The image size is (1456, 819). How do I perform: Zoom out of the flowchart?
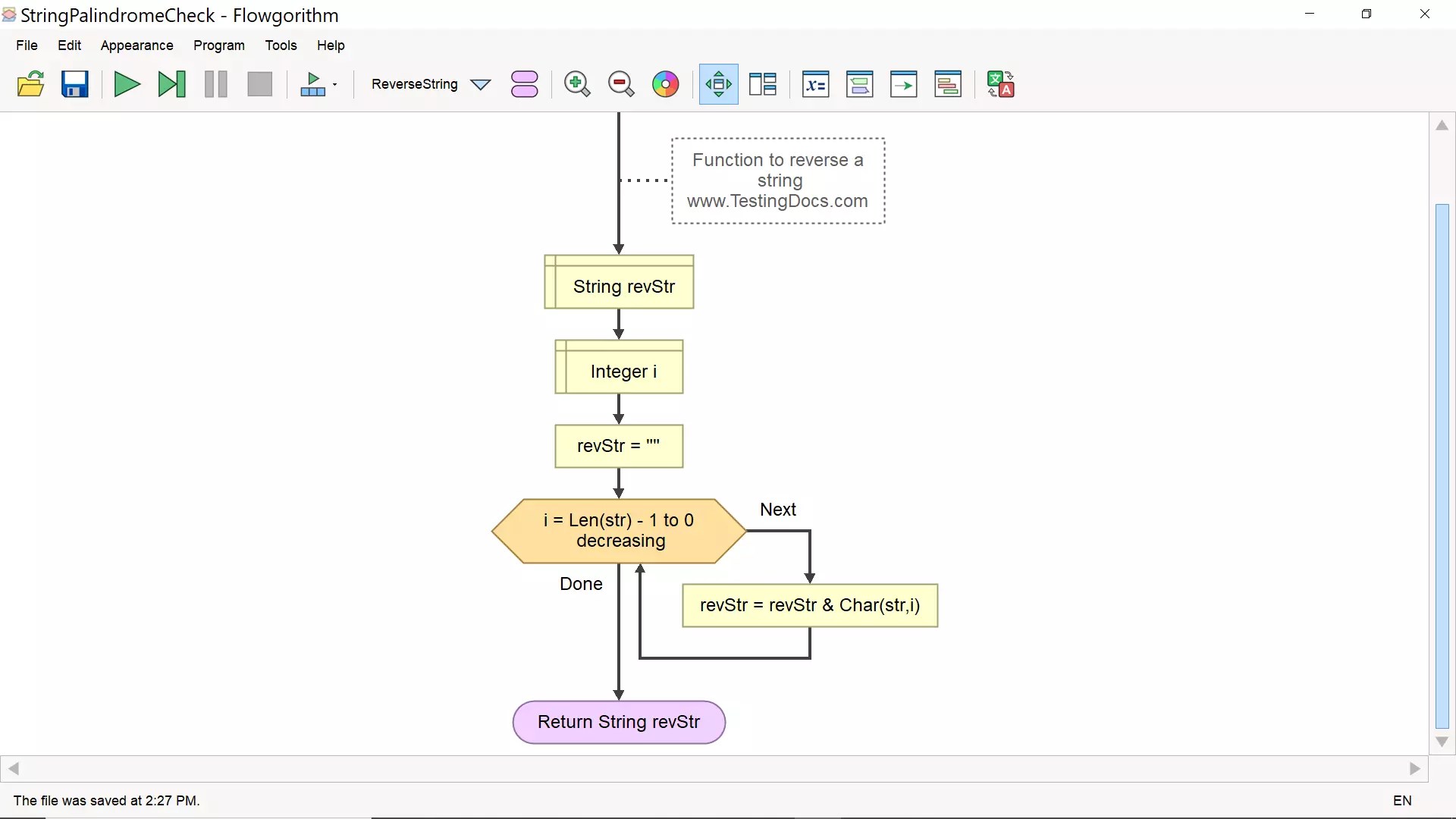(x=621, y=84)
